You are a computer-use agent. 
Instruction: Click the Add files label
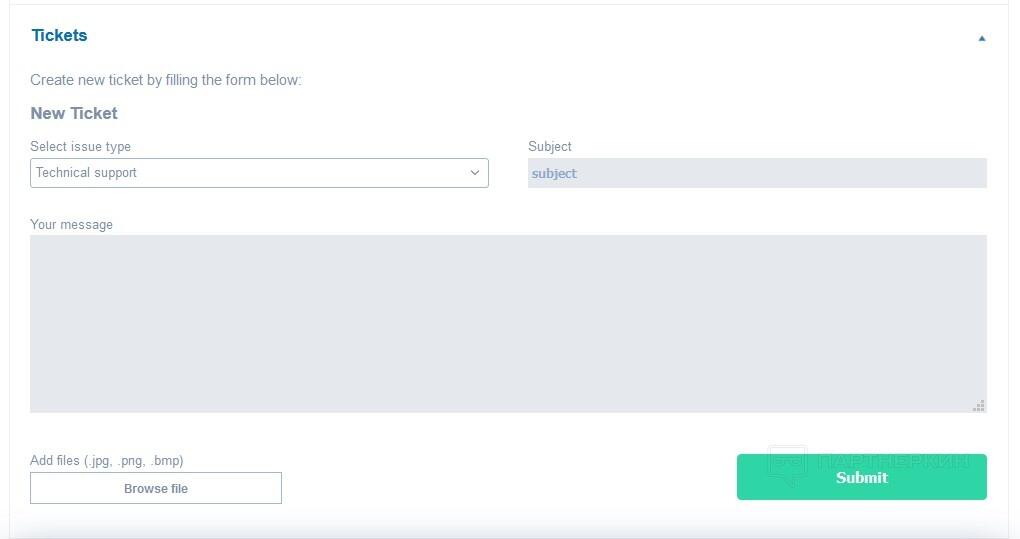pos(55,461)
